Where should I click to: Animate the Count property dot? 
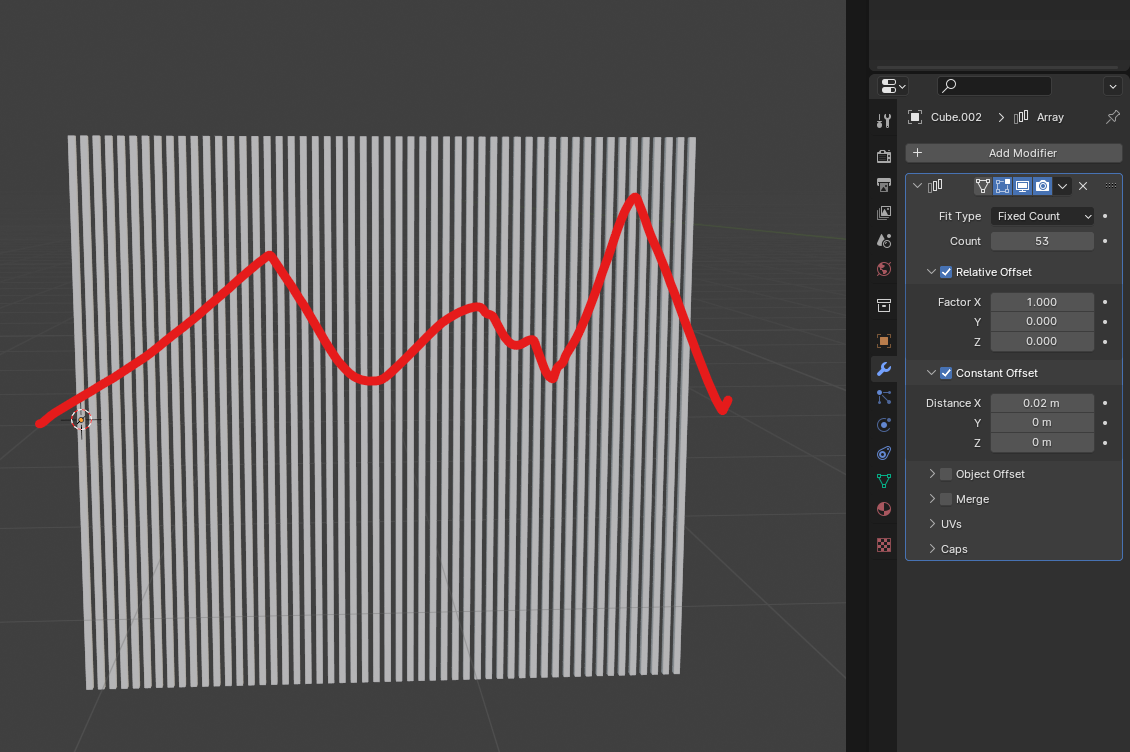(1105, 241)
